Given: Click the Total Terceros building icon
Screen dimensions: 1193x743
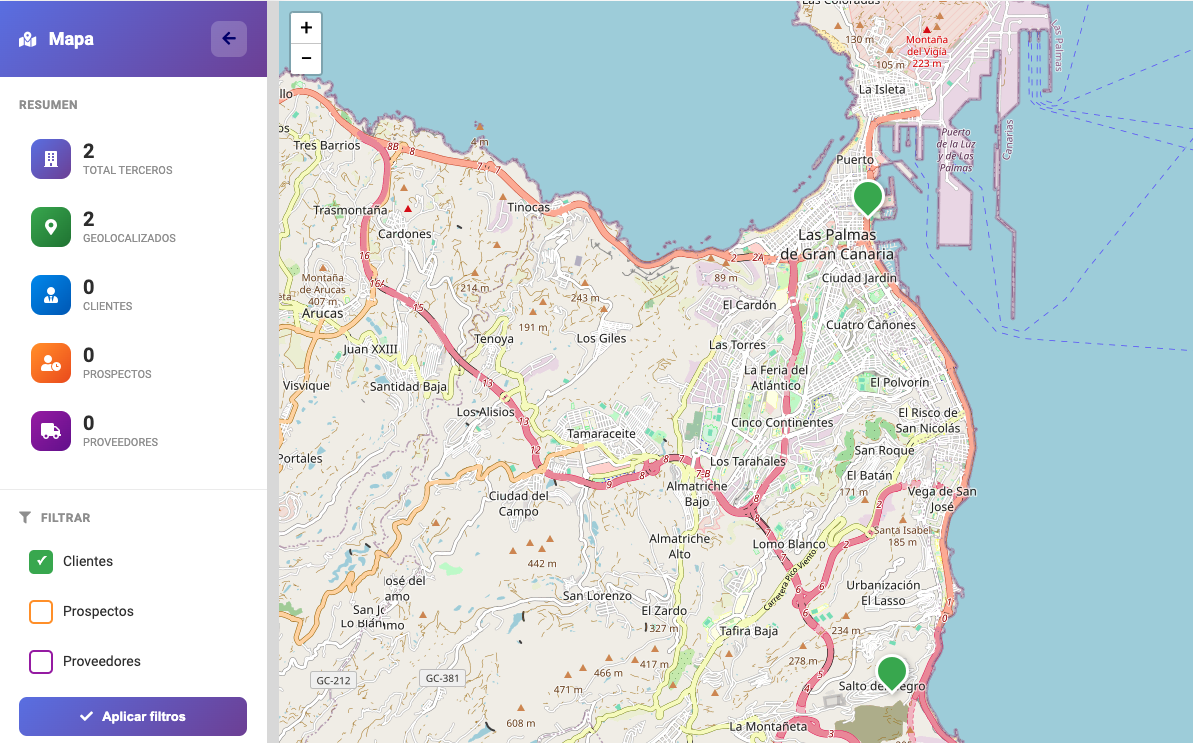Looking at the screenshot, I should coord(51,159).
